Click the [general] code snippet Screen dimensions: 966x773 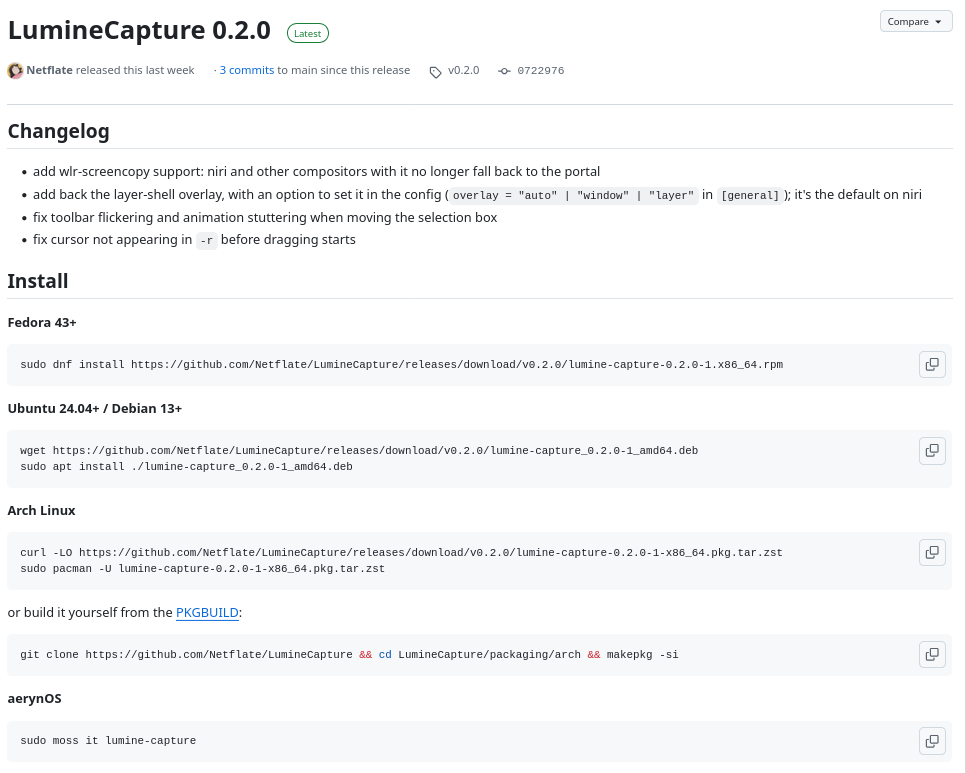point(750,195)
